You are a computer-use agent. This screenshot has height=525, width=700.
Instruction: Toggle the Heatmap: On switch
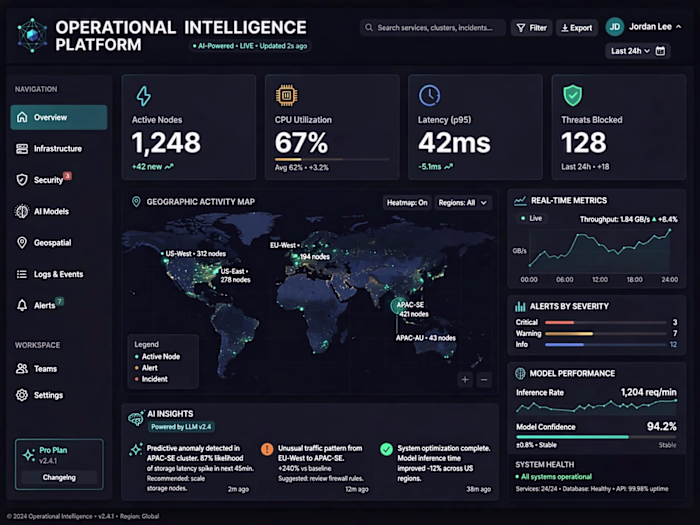[x=407, y=203]
